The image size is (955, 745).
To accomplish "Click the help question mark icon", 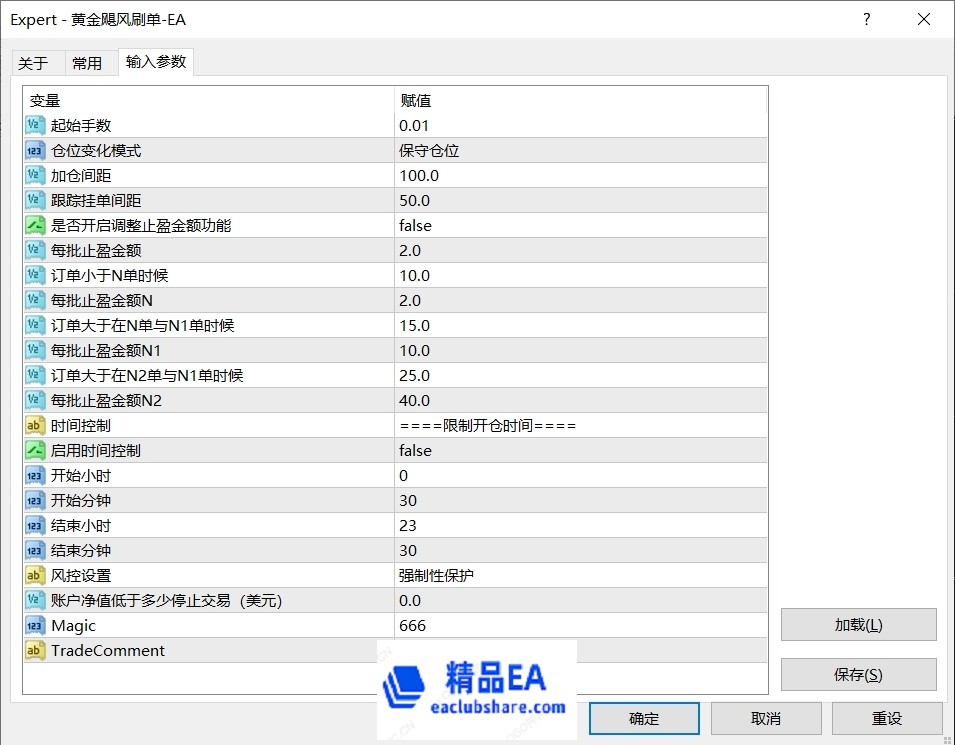I will tap(866, 19).
